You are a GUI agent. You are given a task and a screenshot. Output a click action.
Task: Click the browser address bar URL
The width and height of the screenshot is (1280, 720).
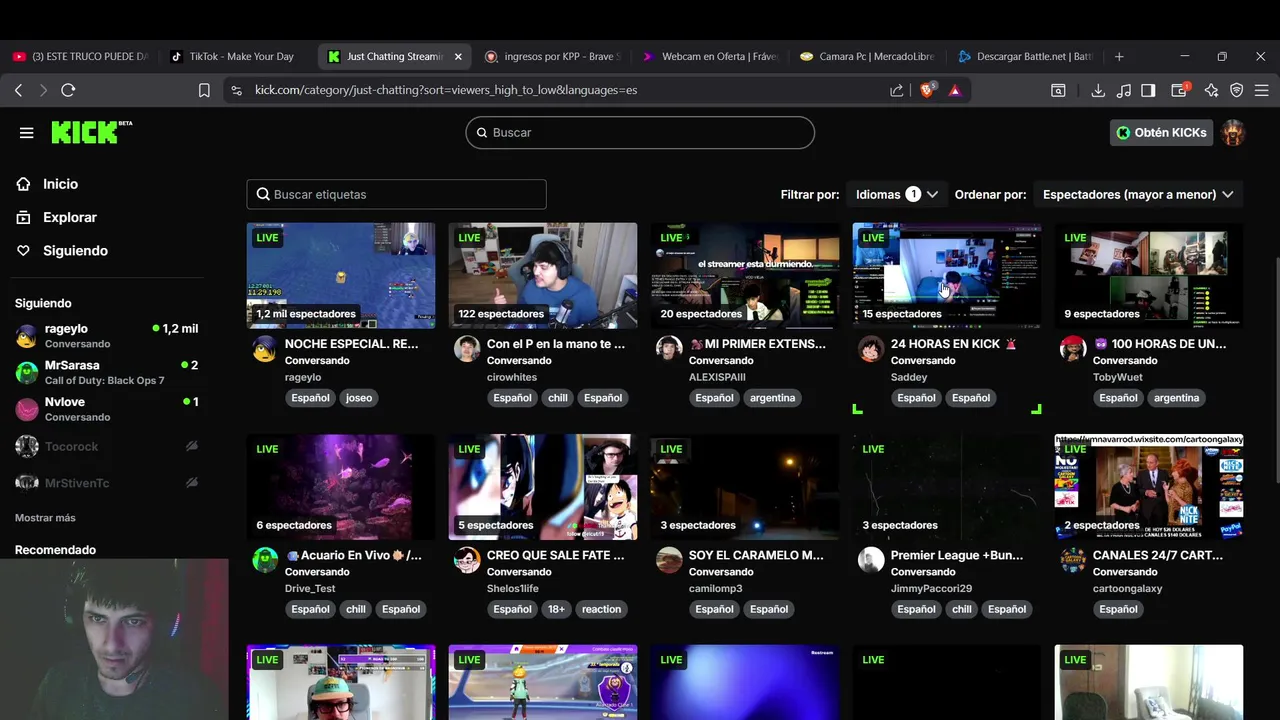click(x=446, y=90)
